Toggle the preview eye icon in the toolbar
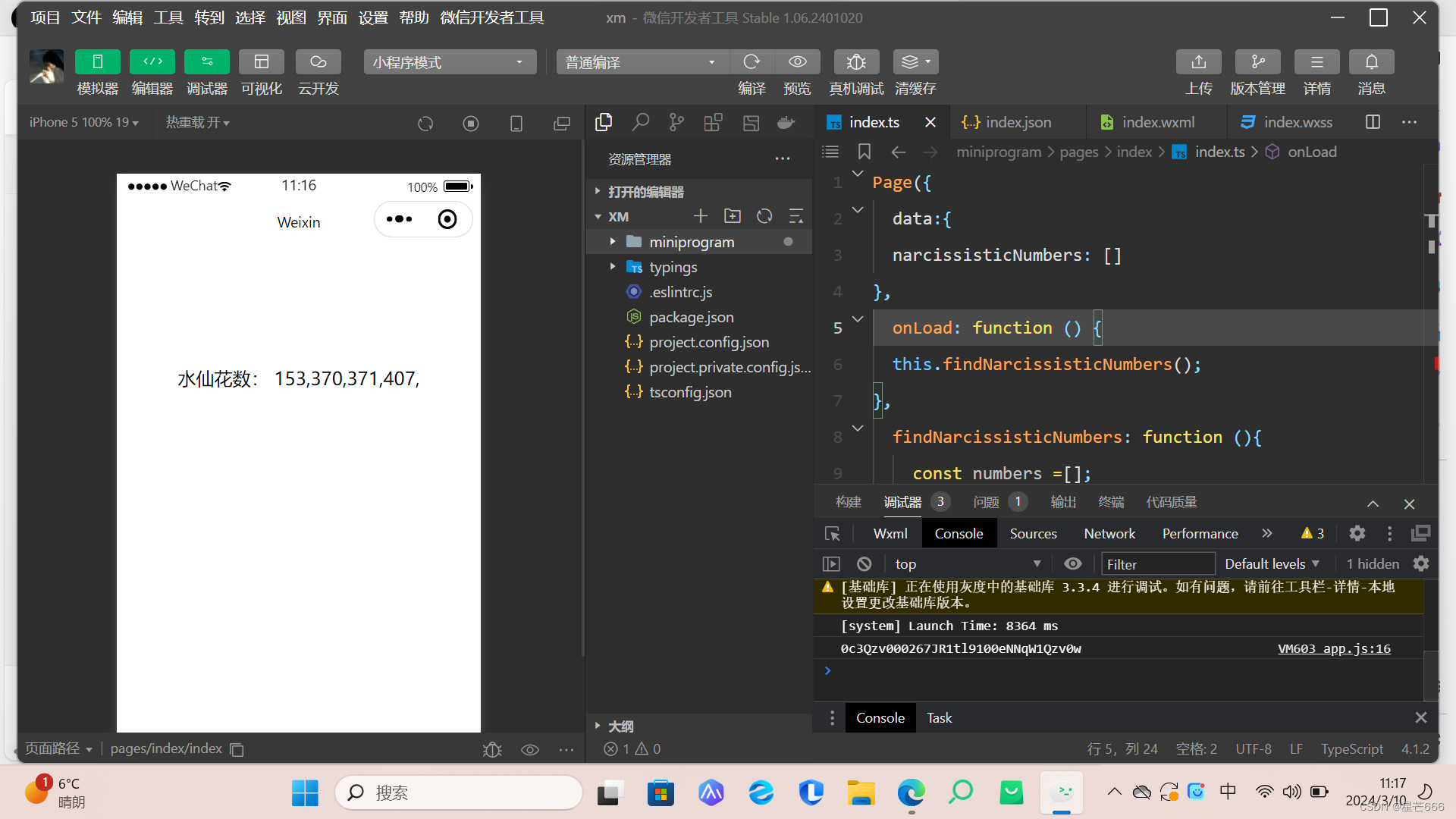The image size is (1456, 819). pyautogui.click(x=797, y=62)
